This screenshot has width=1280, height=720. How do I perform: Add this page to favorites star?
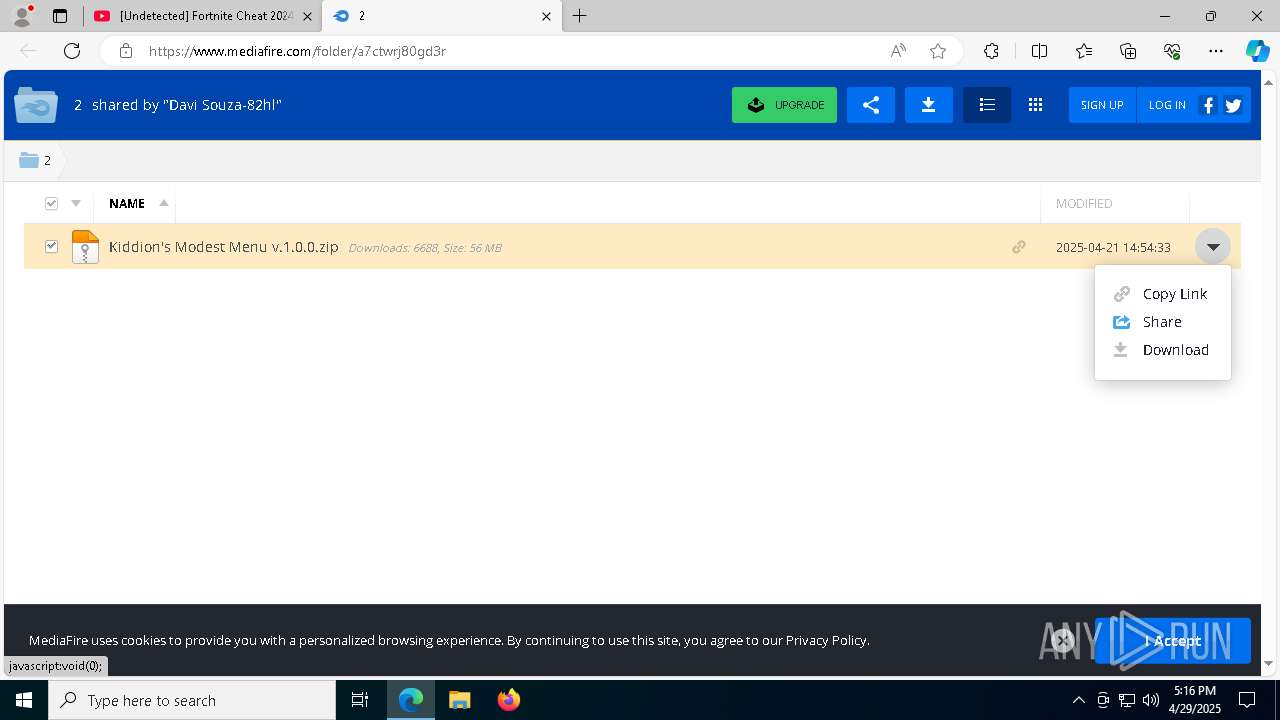point(938,51)
